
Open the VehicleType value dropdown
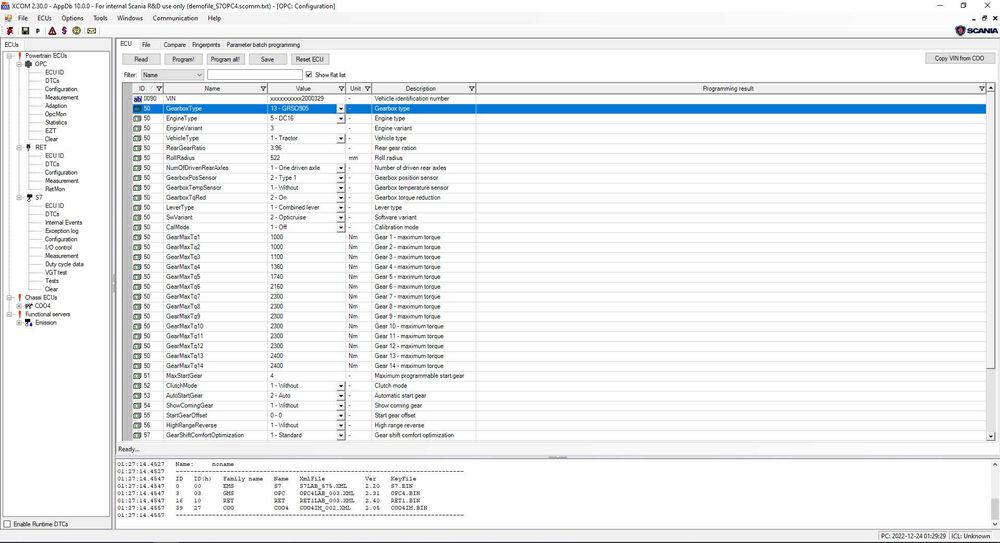click(x=341, y=138)
